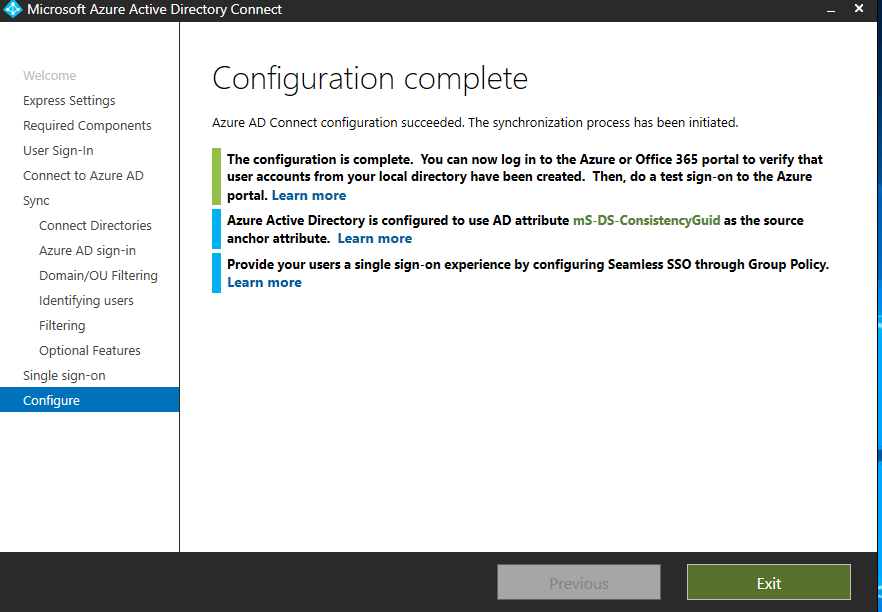Click the Configuration complete heading
882x612 pixels.
tap(370, 79)
